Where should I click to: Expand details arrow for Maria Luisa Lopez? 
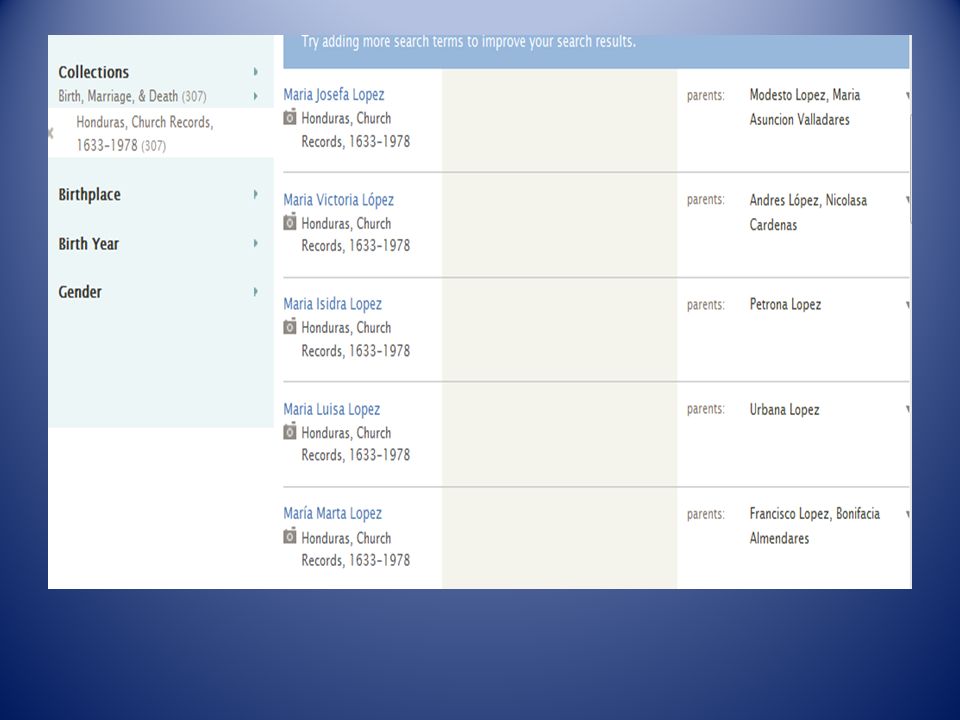(x=907, y=410)
